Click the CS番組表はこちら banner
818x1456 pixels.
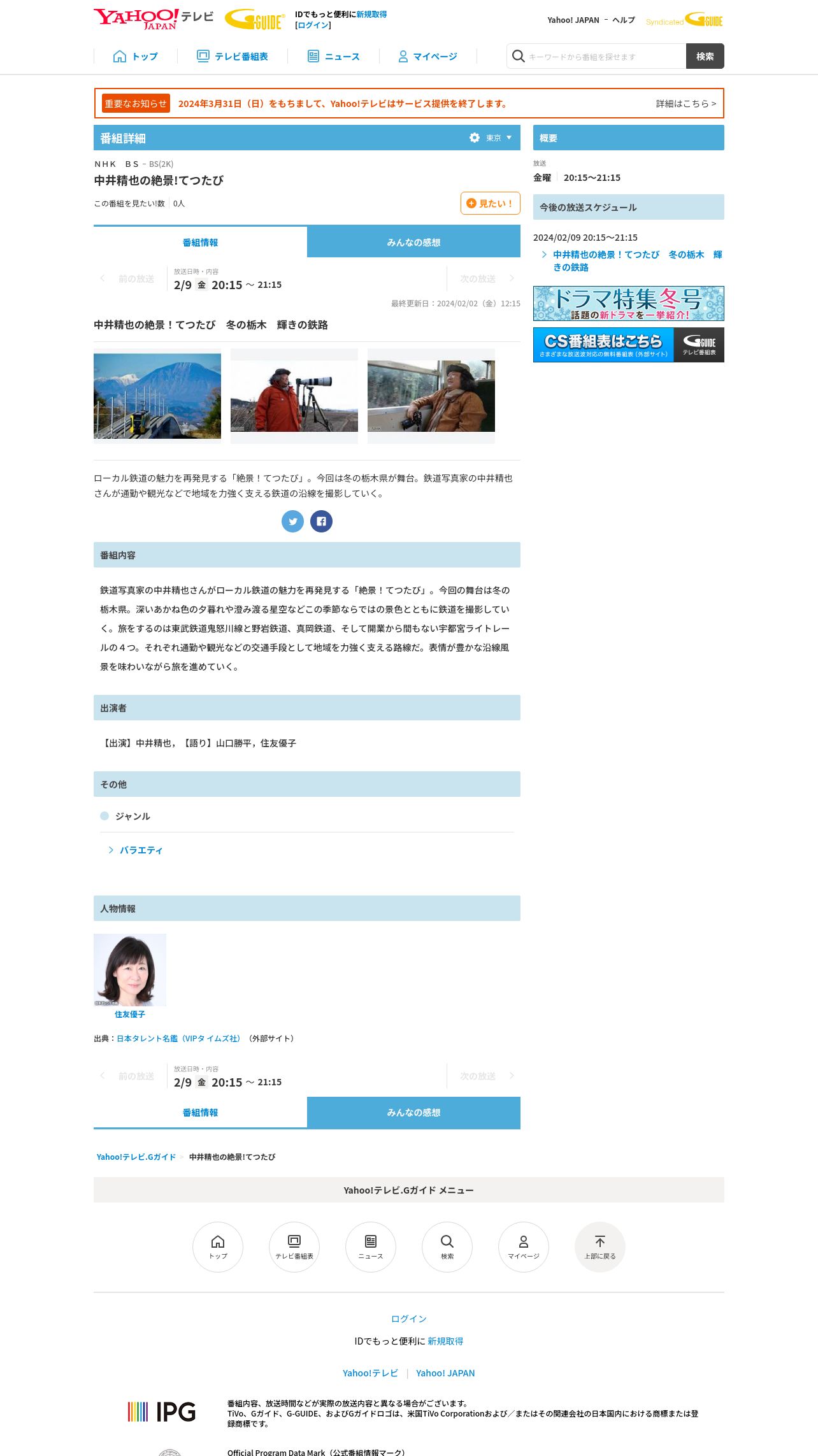(x=629, y=345)
